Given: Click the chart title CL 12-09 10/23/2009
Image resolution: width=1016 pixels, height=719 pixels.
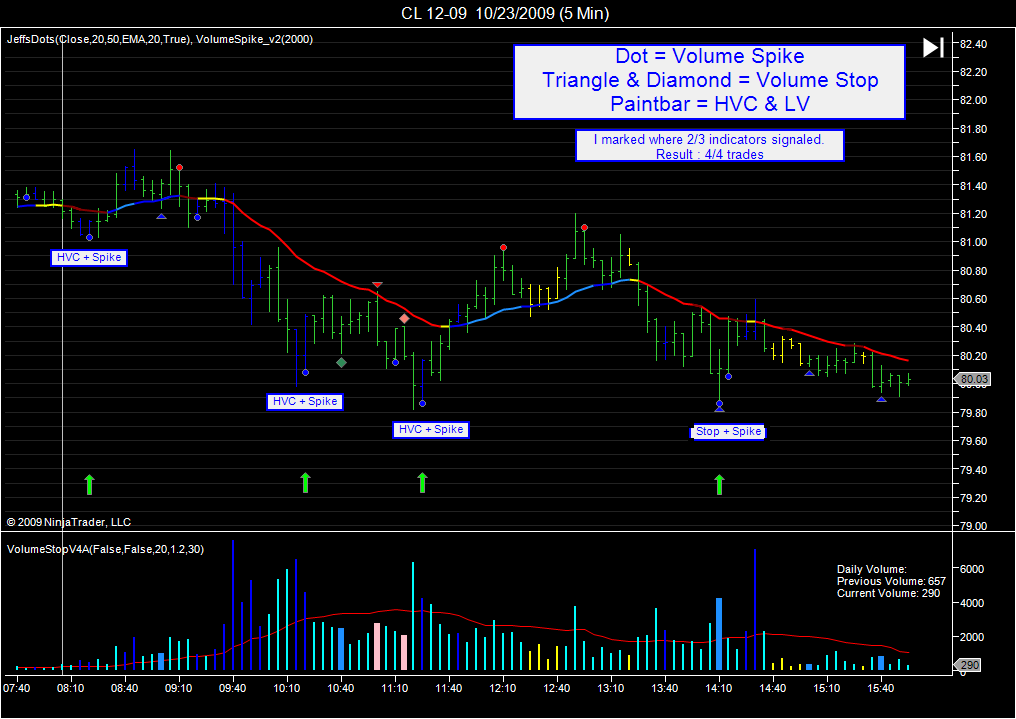Looking at the screenshot, I should coord(505,13).
